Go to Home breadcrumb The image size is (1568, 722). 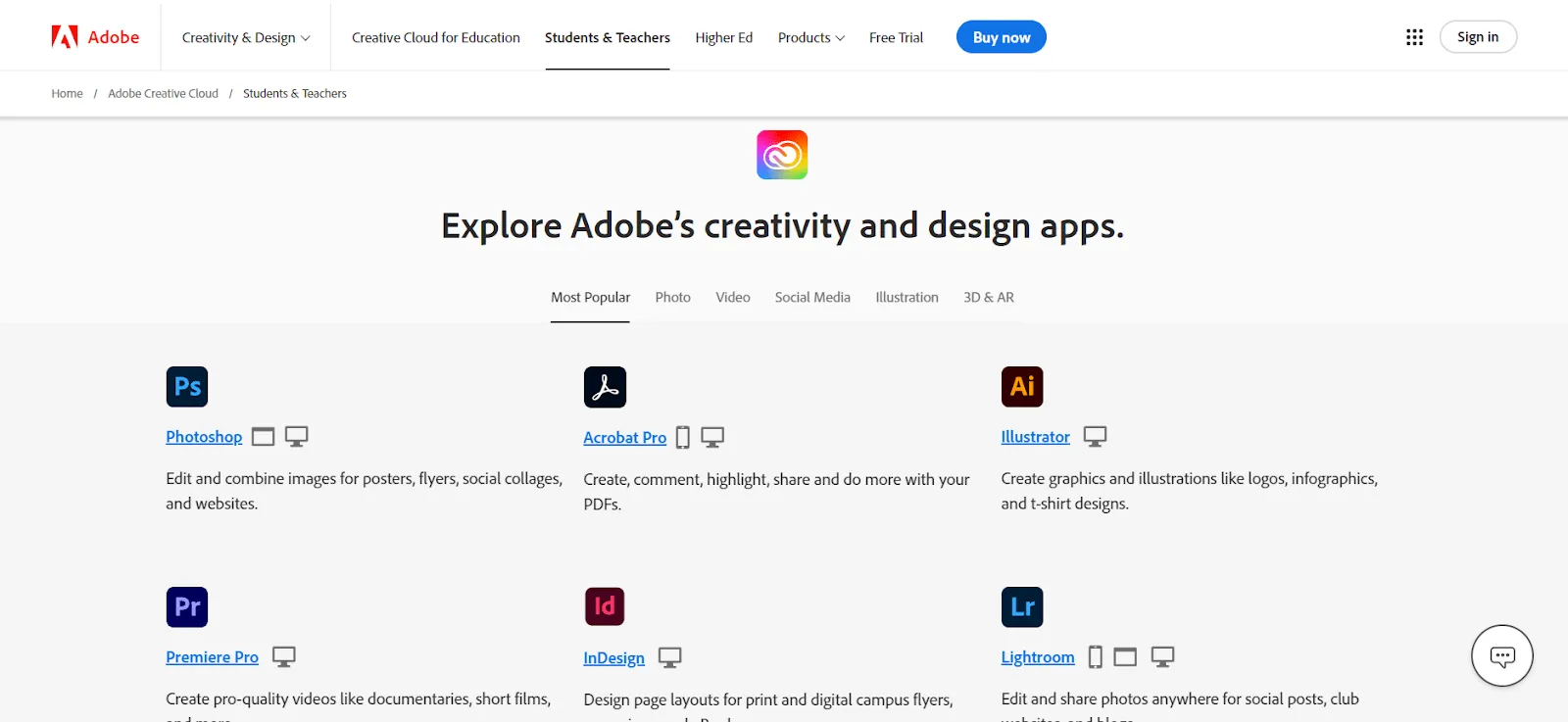tap(67, 94)
